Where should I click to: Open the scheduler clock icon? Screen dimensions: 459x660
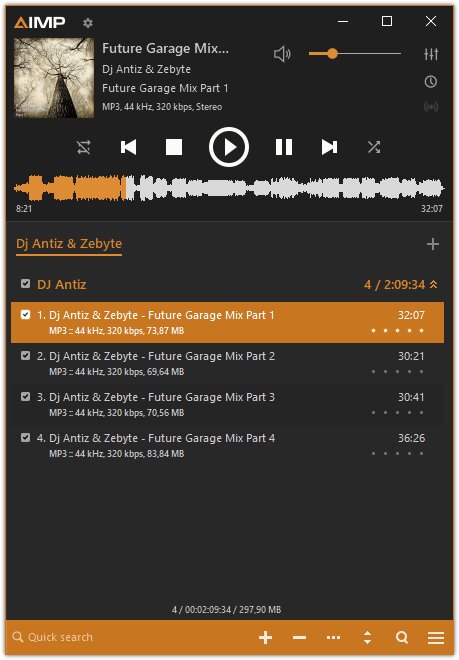(x=430, y=82)
